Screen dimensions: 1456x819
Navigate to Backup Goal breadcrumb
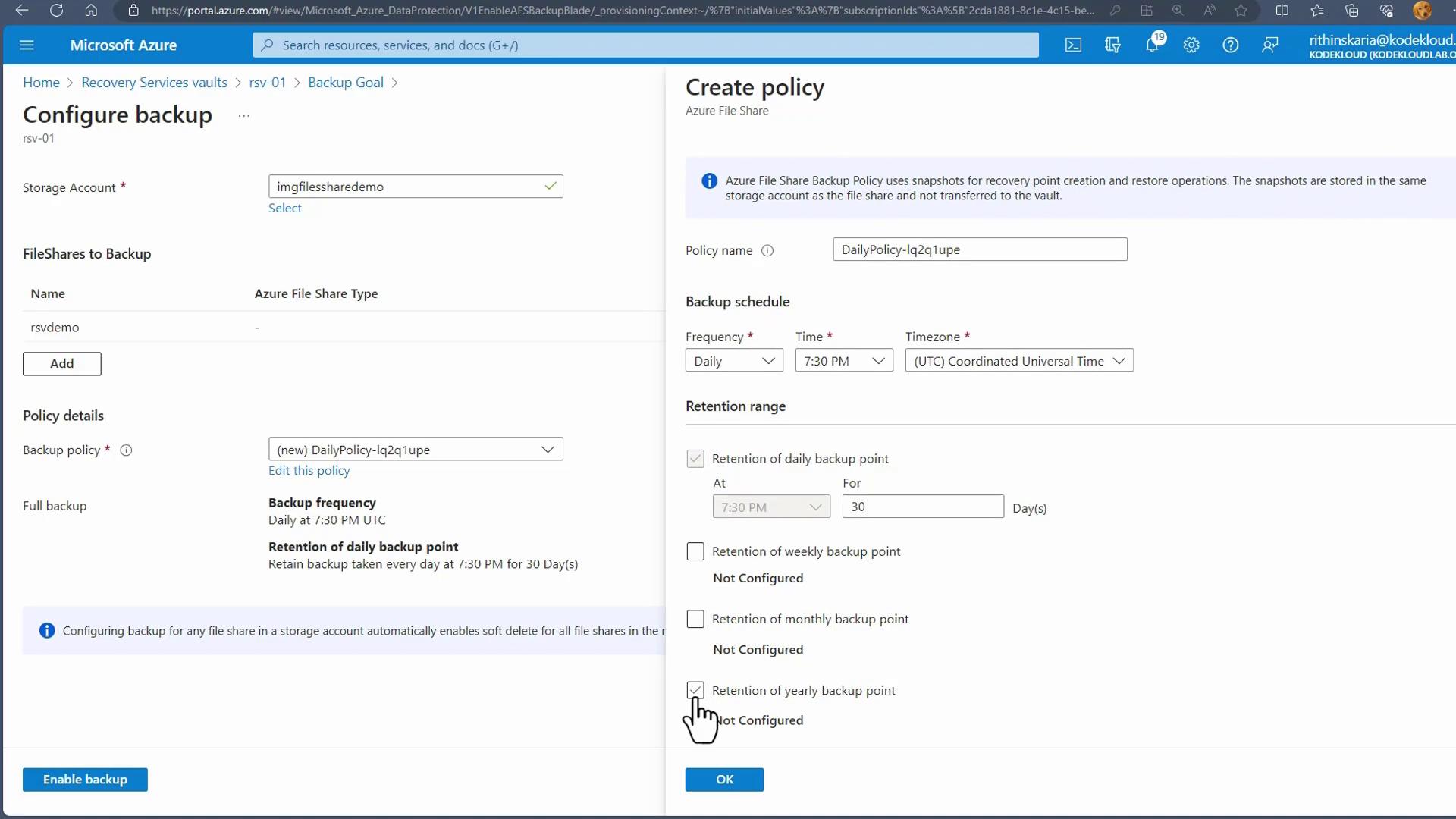point(345,83)
